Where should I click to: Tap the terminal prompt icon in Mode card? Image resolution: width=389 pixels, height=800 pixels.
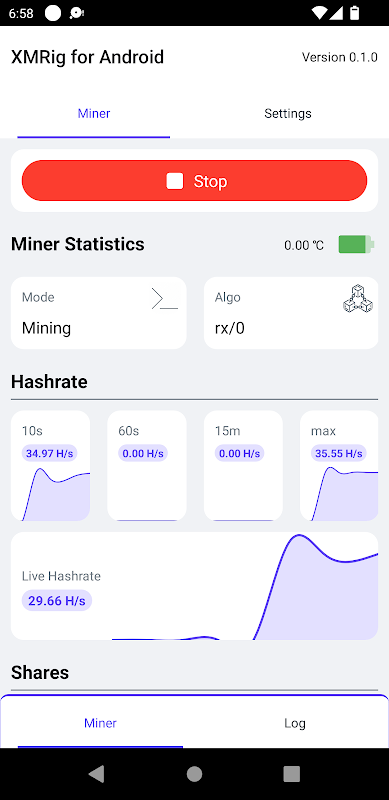point(165,298)
